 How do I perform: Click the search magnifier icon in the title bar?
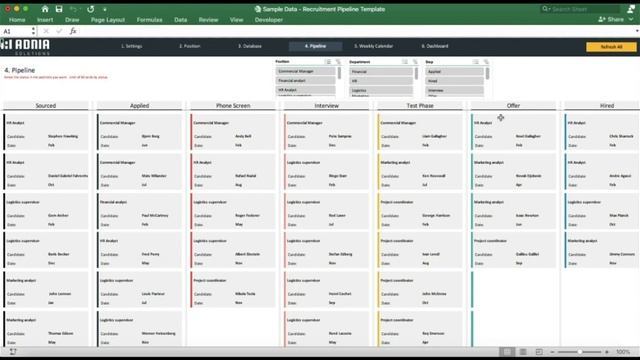pos(545,9)
